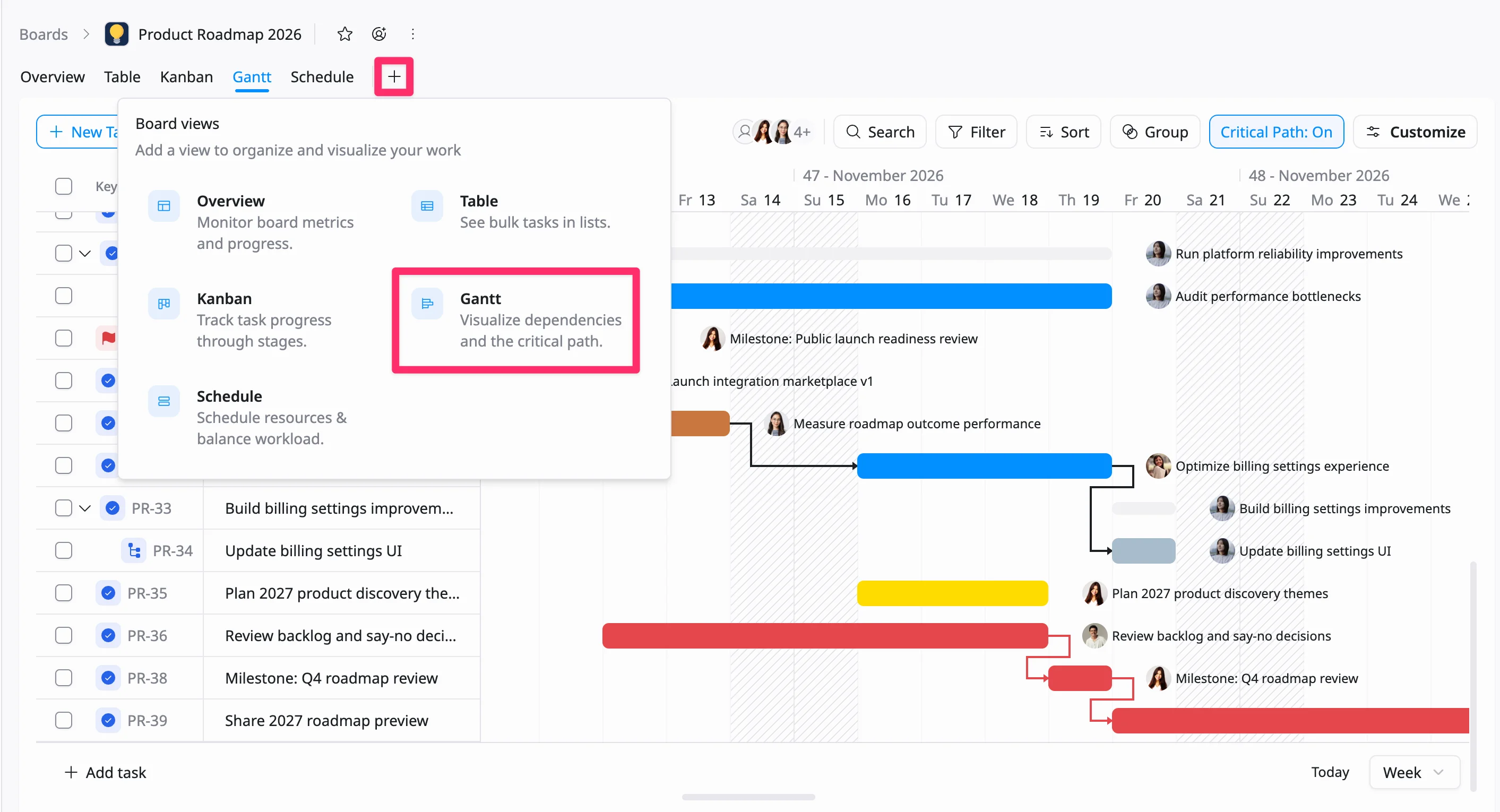
Task: Select the Table icon in Board views
Action: 427,206
